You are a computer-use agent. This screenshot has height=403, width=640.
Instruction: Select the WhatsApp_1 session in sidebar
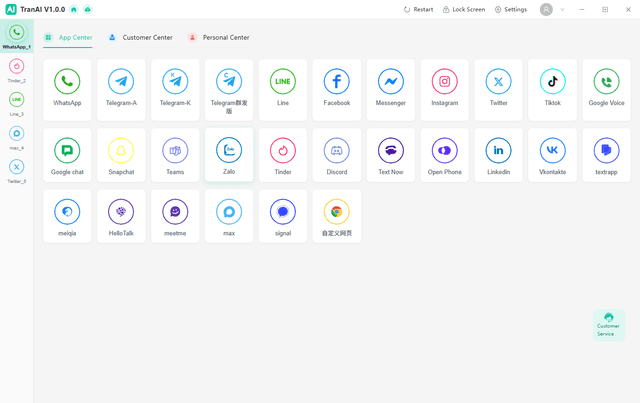[17, 36]
